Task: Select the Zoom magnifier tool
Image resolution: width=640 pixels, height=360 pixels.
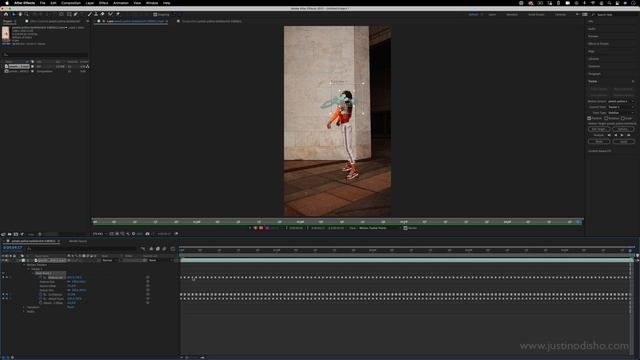Action: pos(27,14)
